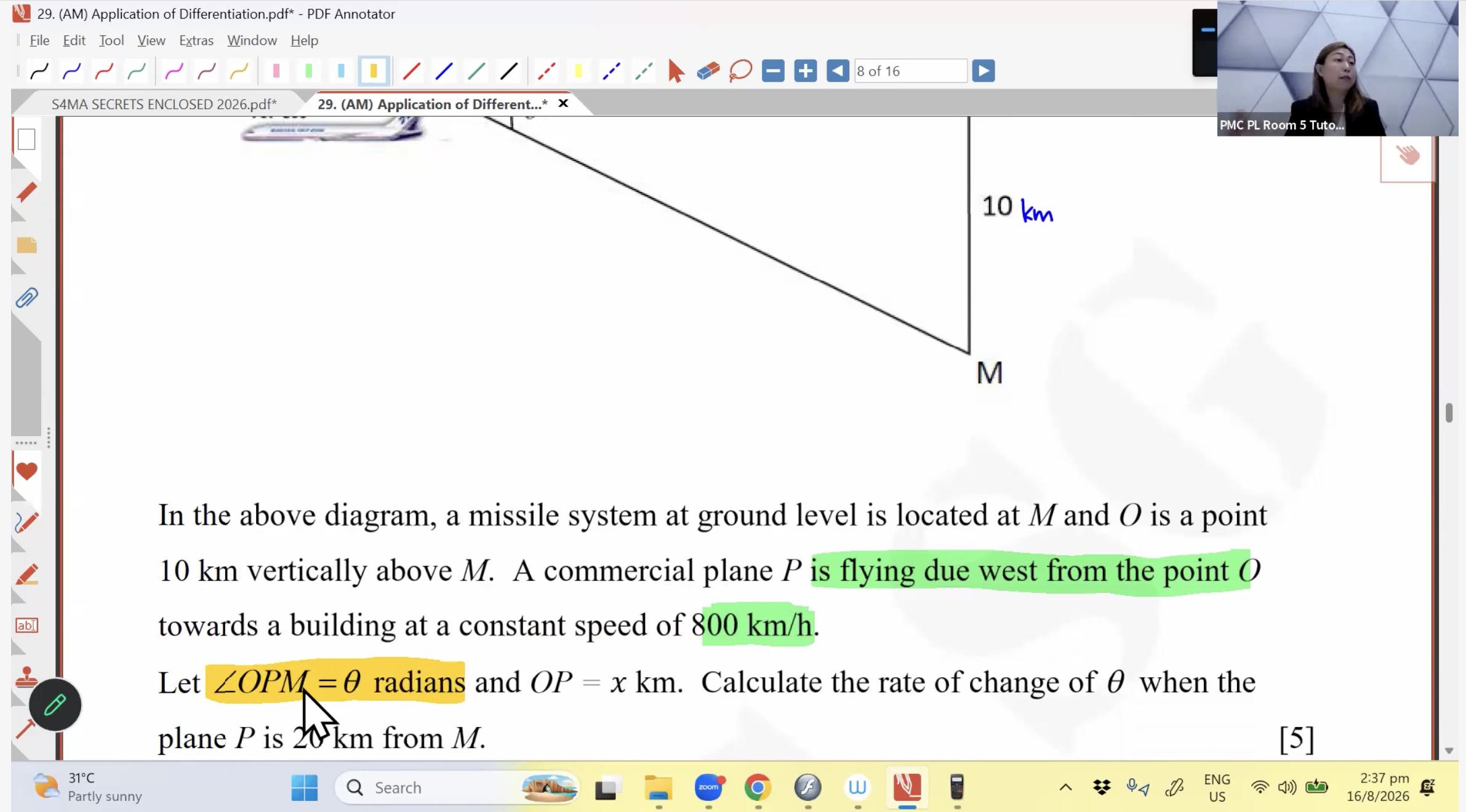Select the blue curved pen tool

(71, 71)
